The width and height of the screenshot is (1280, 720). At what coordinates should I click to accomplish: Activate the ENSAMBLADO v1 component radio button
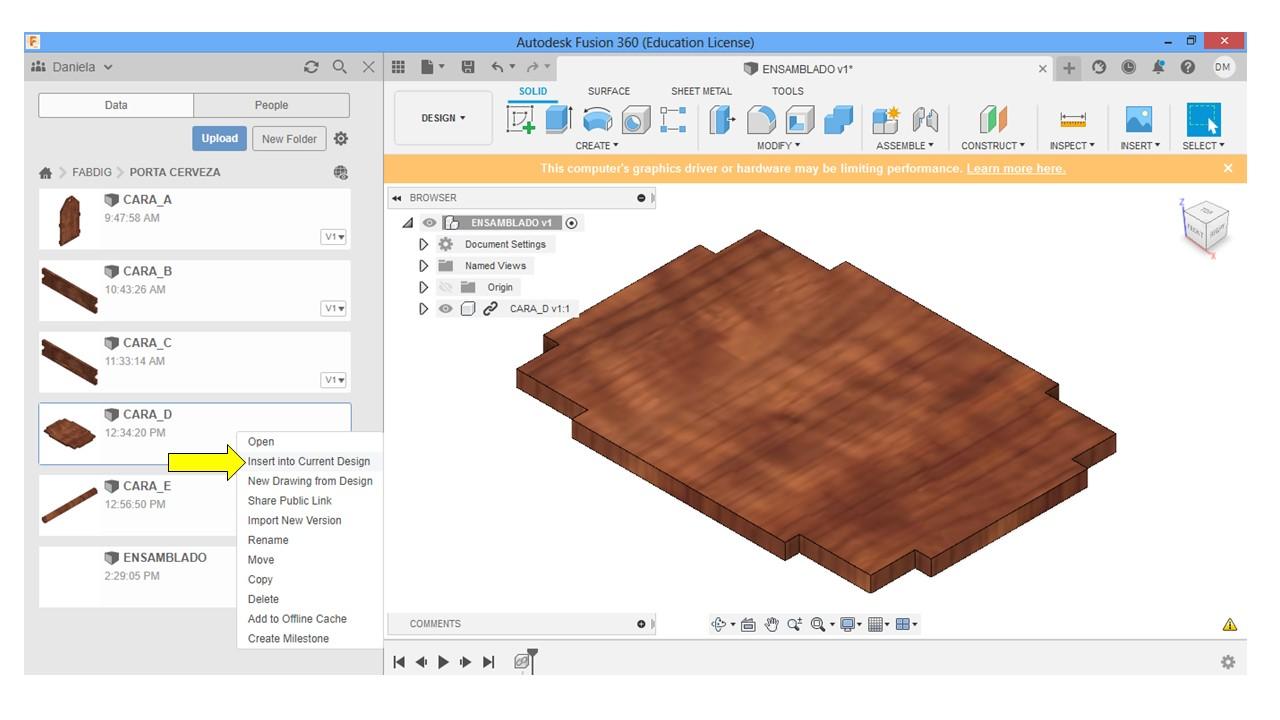[x=572, y=223]
